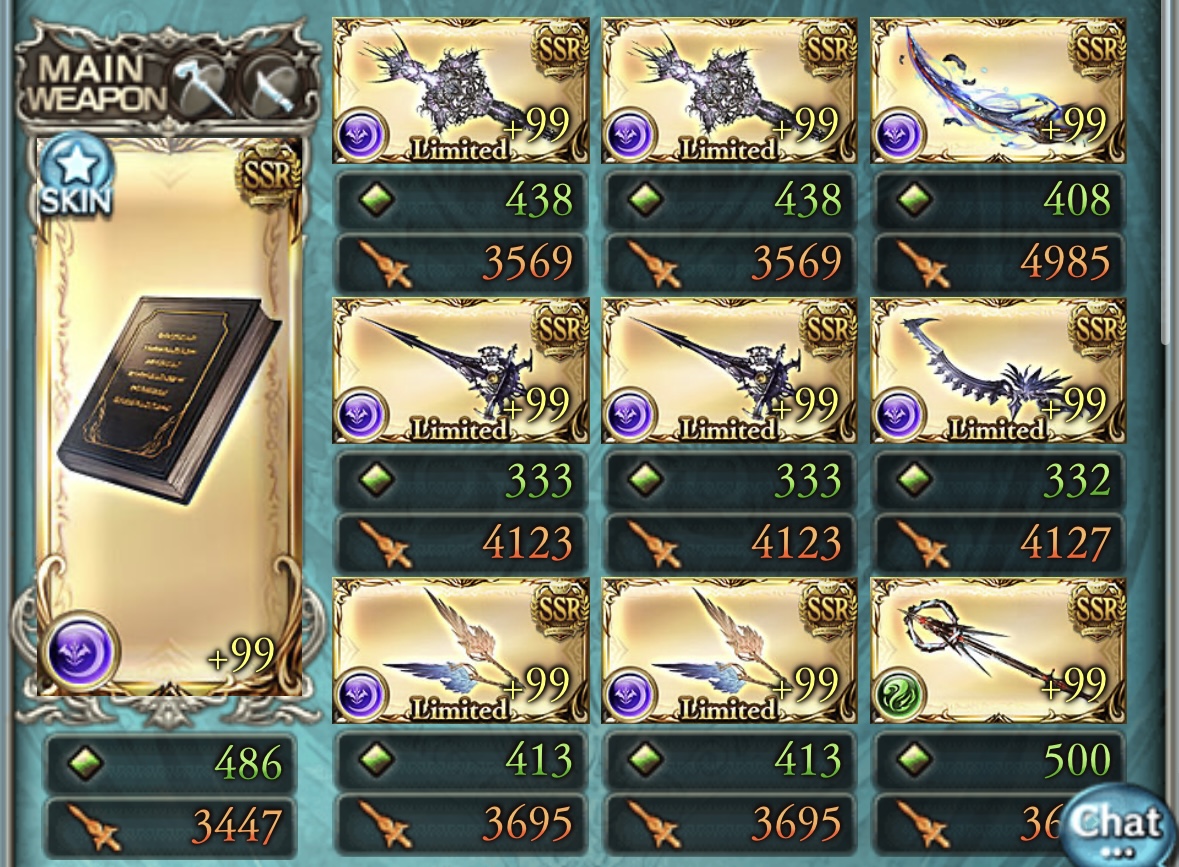1179x867 pixels.
Task: Click the main weapon 3447 attack stat bar
Action: click(171, 827)
